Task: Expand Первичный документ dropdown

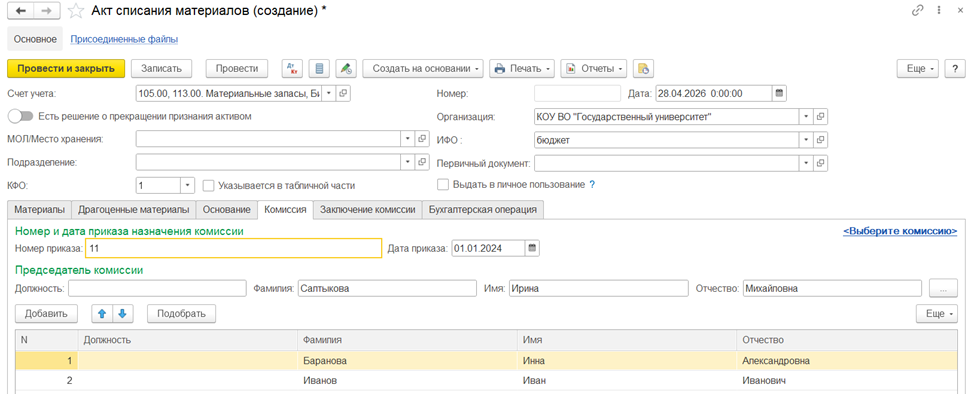Action: [806, 163]
